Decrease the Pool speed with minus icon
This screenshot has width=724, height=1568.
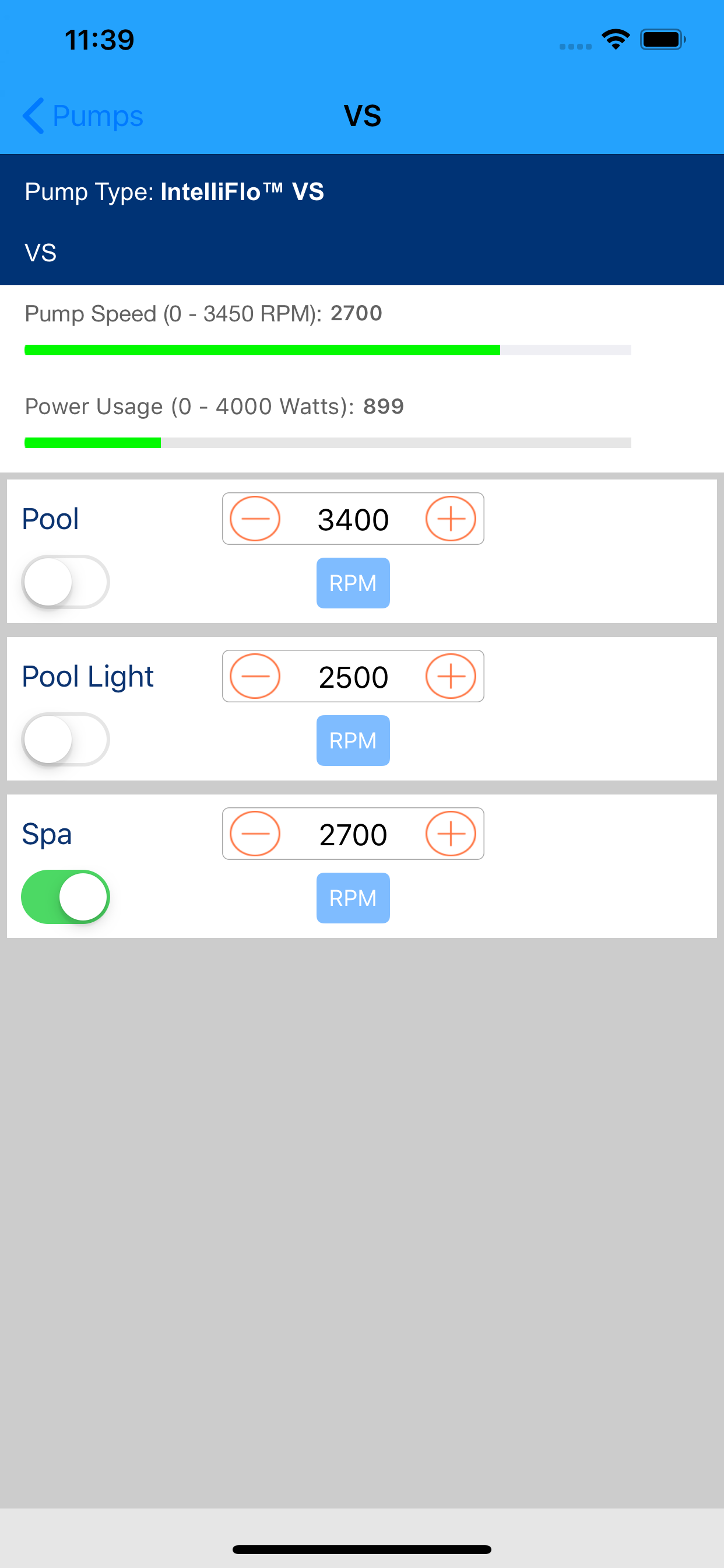click(255, 519)
